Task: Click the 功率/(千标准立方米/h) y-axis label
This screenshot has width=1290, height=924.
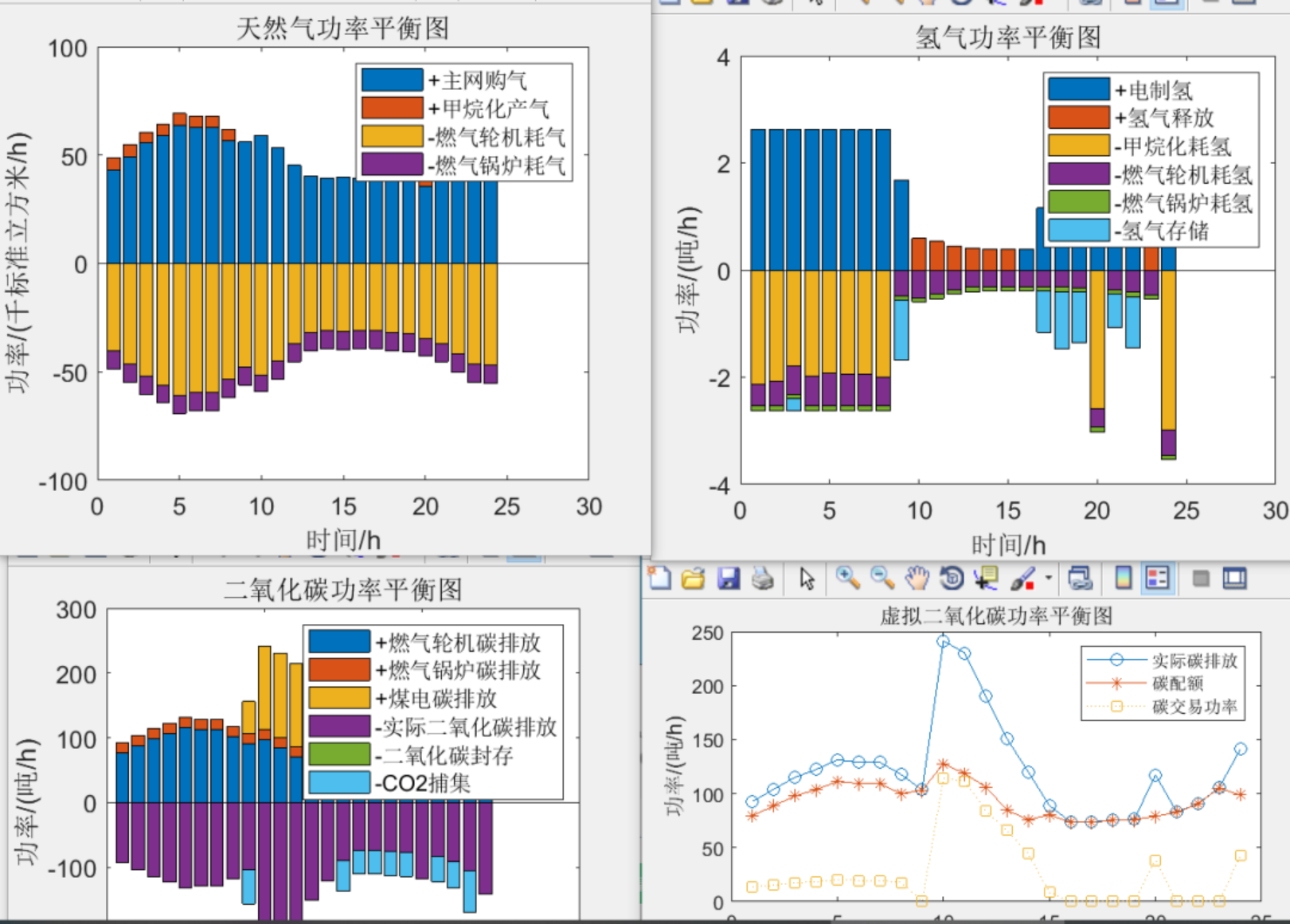Action: [x=18, y=263]
